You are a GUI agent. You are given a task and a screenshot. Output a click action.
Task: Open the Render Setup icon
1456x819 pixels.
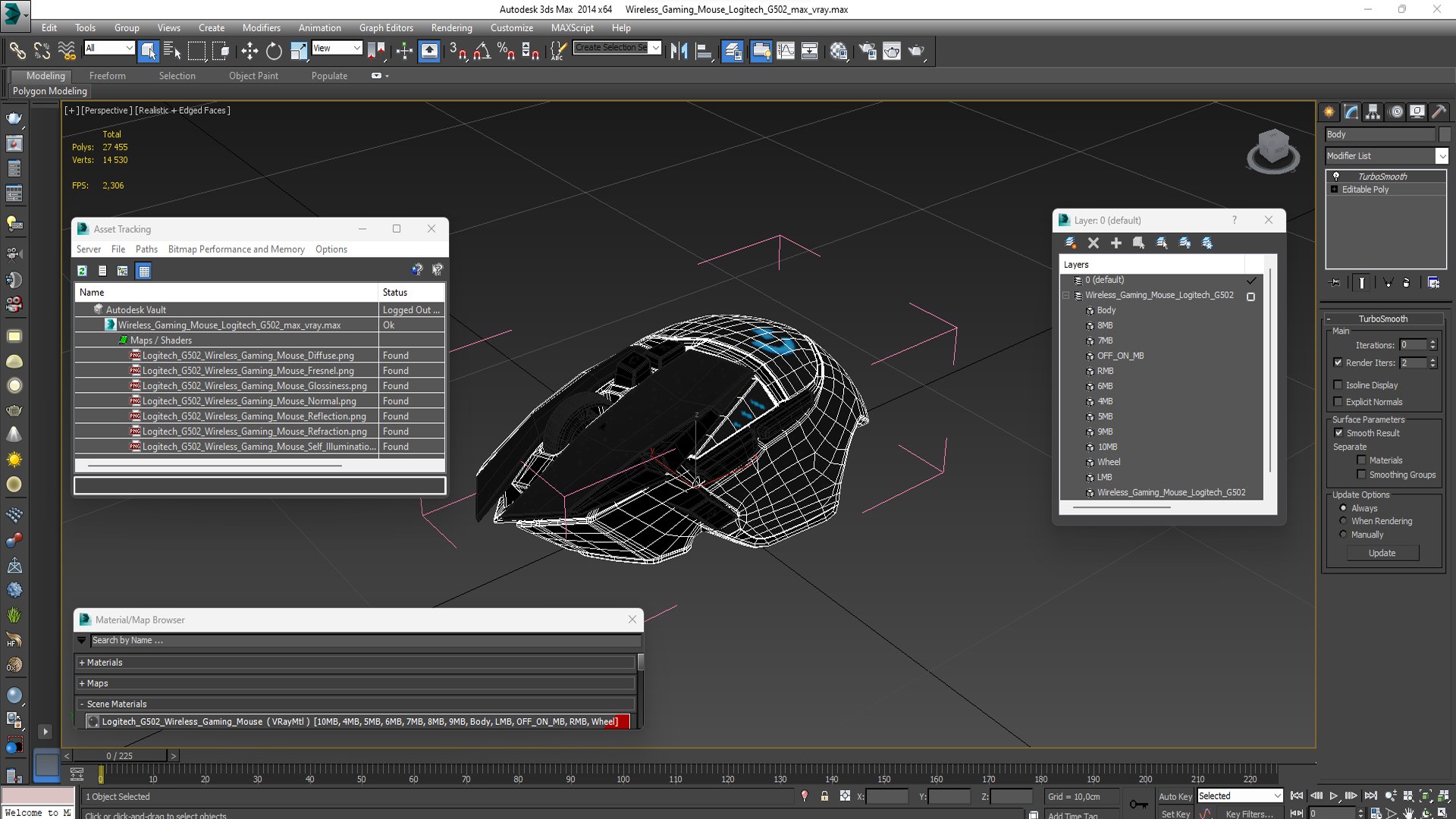pyautogui.click(x=868, y=51)
